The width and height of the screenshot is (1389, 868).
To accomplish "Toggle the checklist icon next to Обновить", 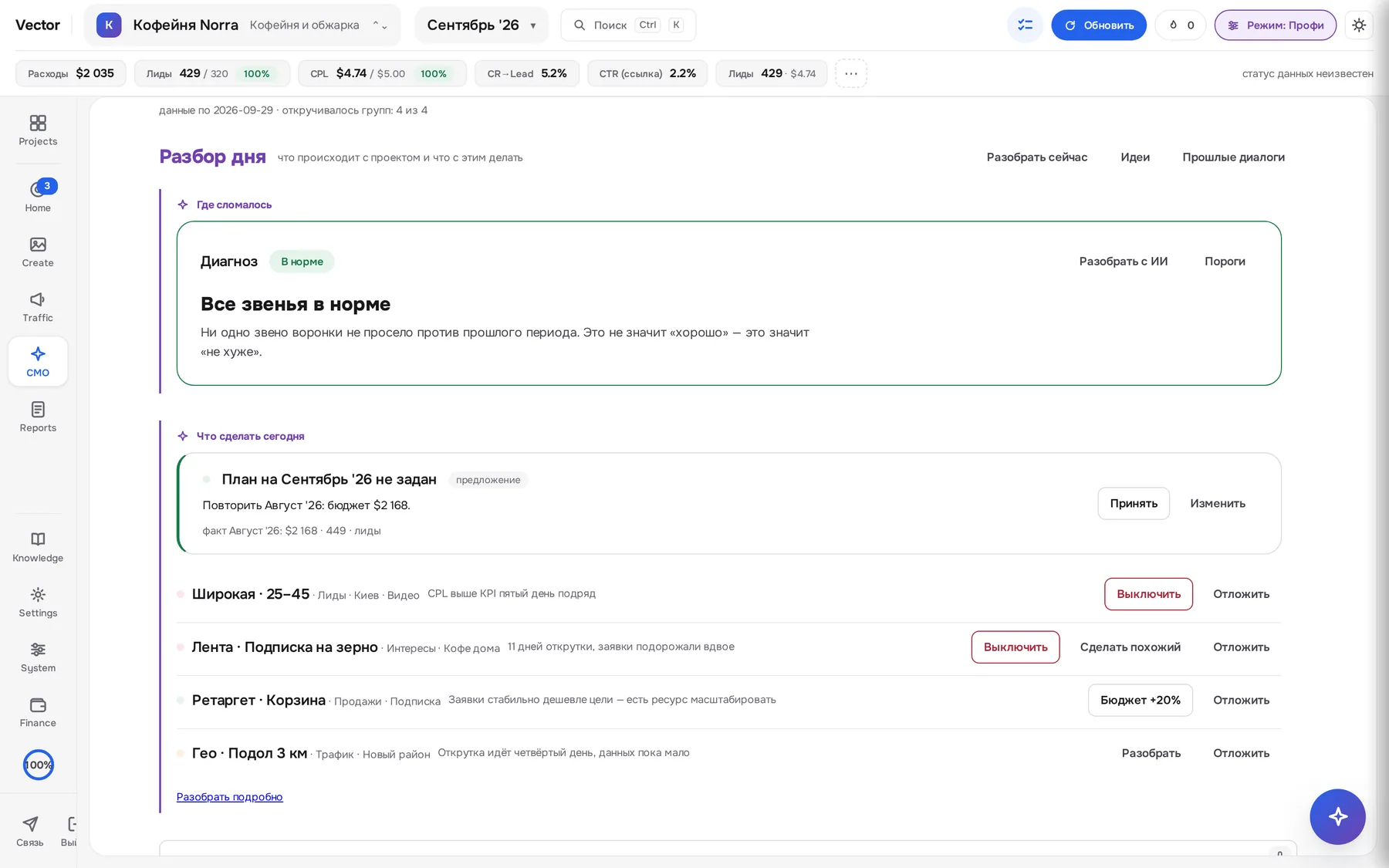I will pyautogui.click(x=1025, y=25).
